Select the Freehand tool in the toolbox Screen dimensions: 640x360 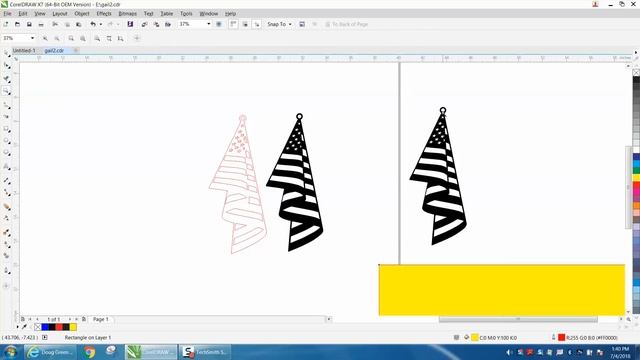tap(7, 106)
